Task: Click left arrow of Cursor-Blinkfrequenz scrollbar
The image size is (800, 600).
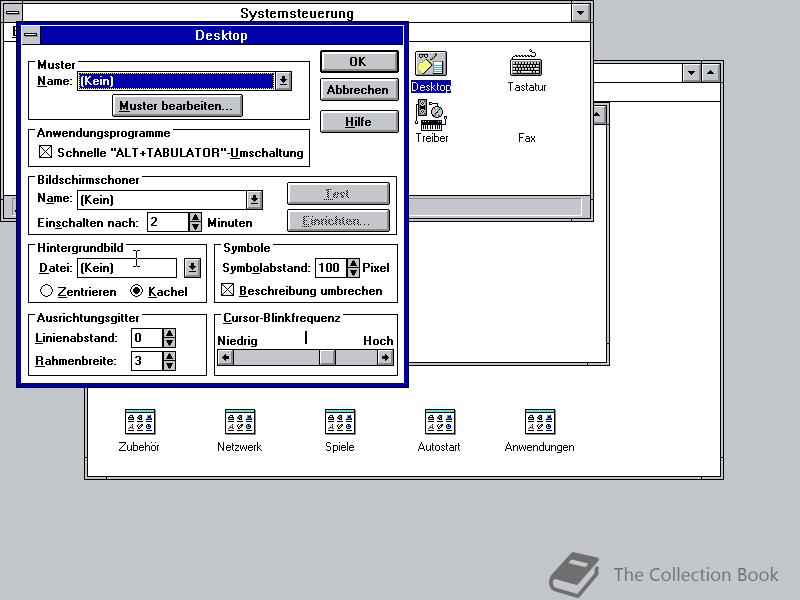Action: [226, 358]
